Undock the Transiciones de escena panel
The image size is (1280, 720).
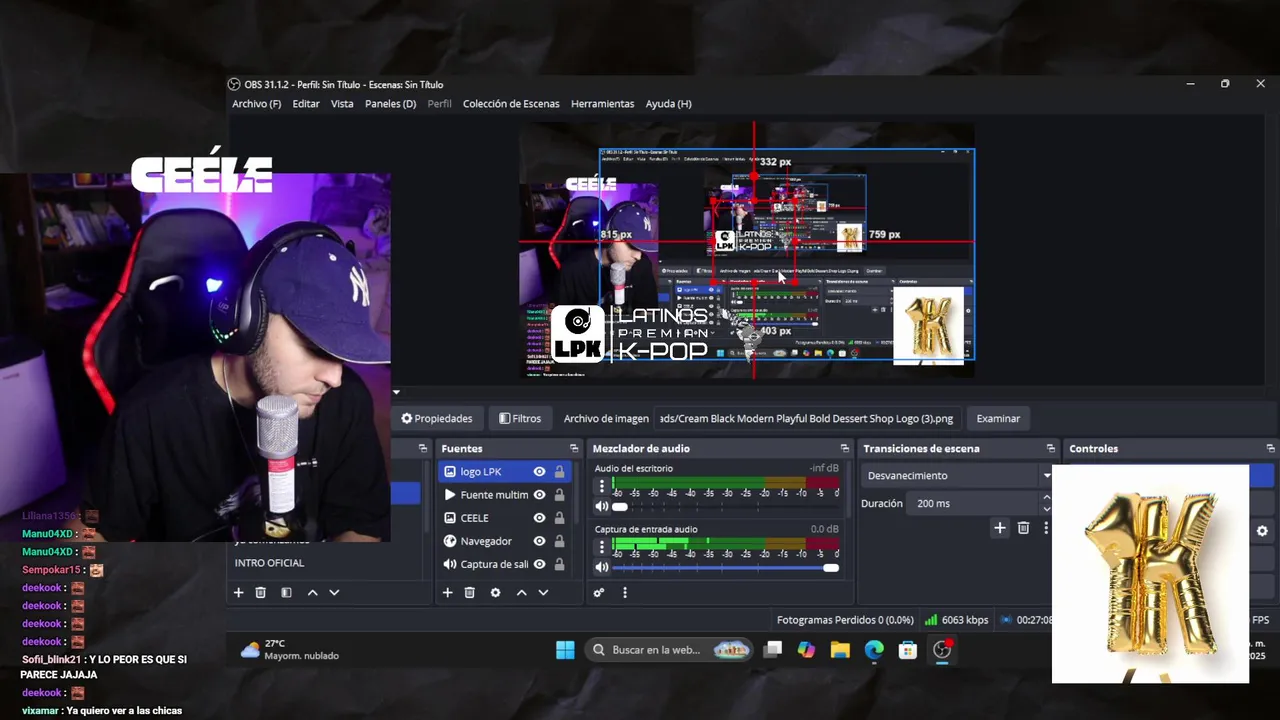coord(1050,449)
